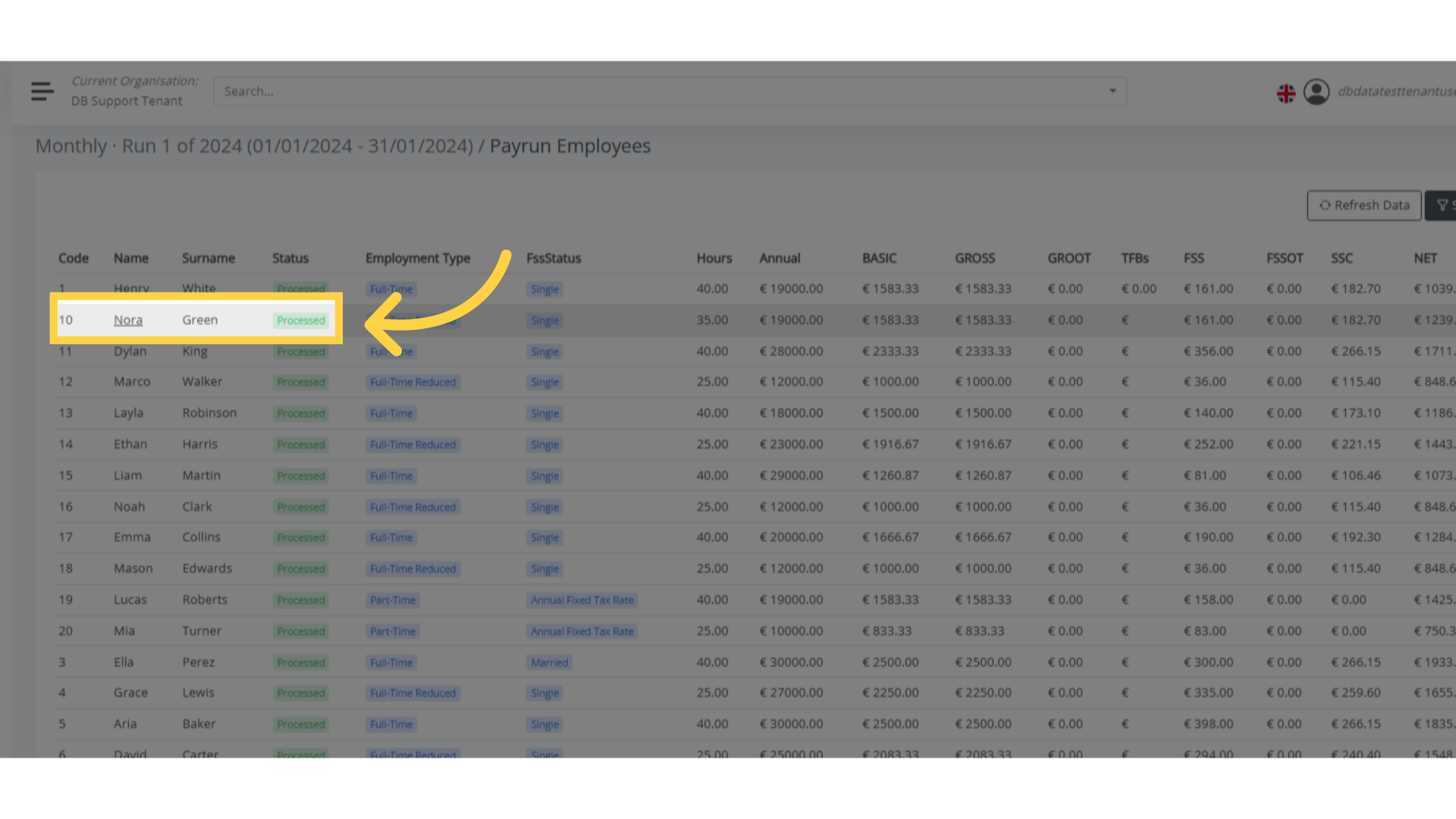Click the Married tag on Ella Perez's row
The height and width of the screenshot is (819, 1456).
coord(549,662)
